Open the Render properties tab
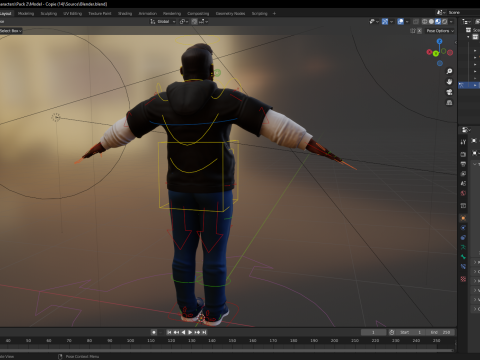Viewport: 480px width, 360px height. 463,154
